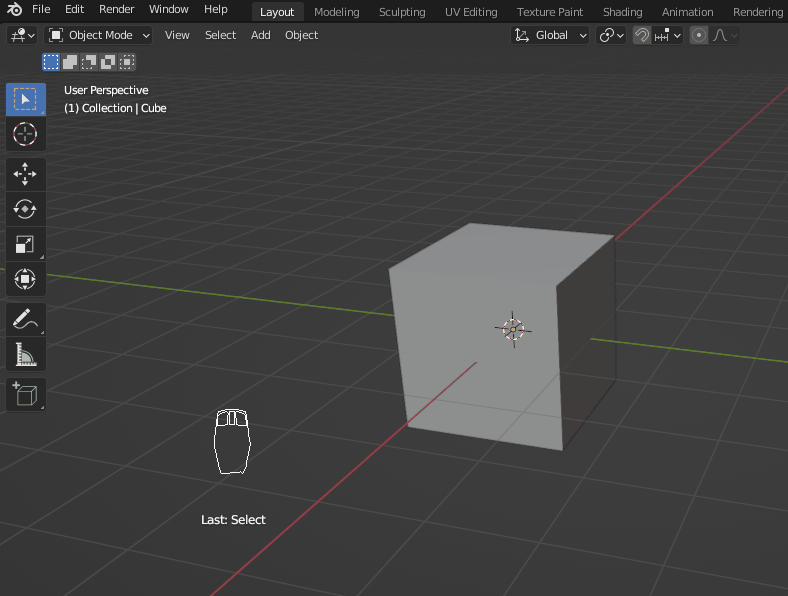Click the Object menu in viewport header
The height and width of the screenshot is (596, 788).
[301, 35]
